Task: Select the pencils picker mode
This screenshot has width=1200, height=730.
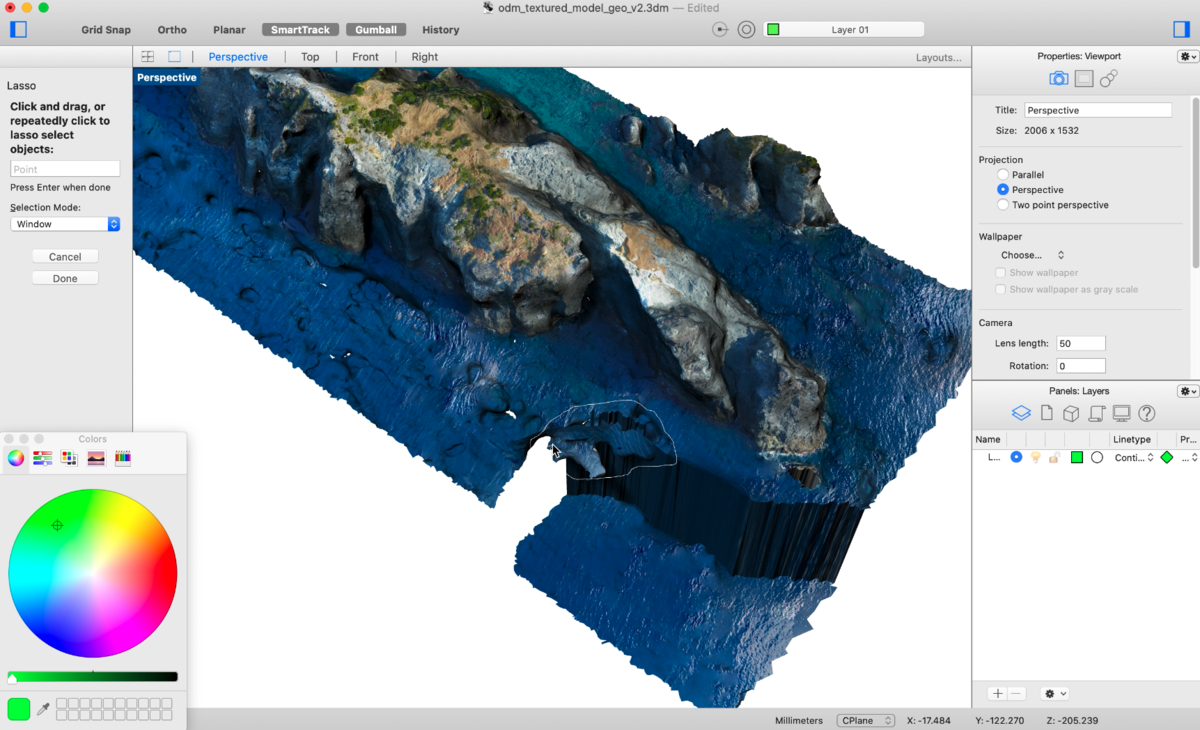Action: tap(123, 458)
